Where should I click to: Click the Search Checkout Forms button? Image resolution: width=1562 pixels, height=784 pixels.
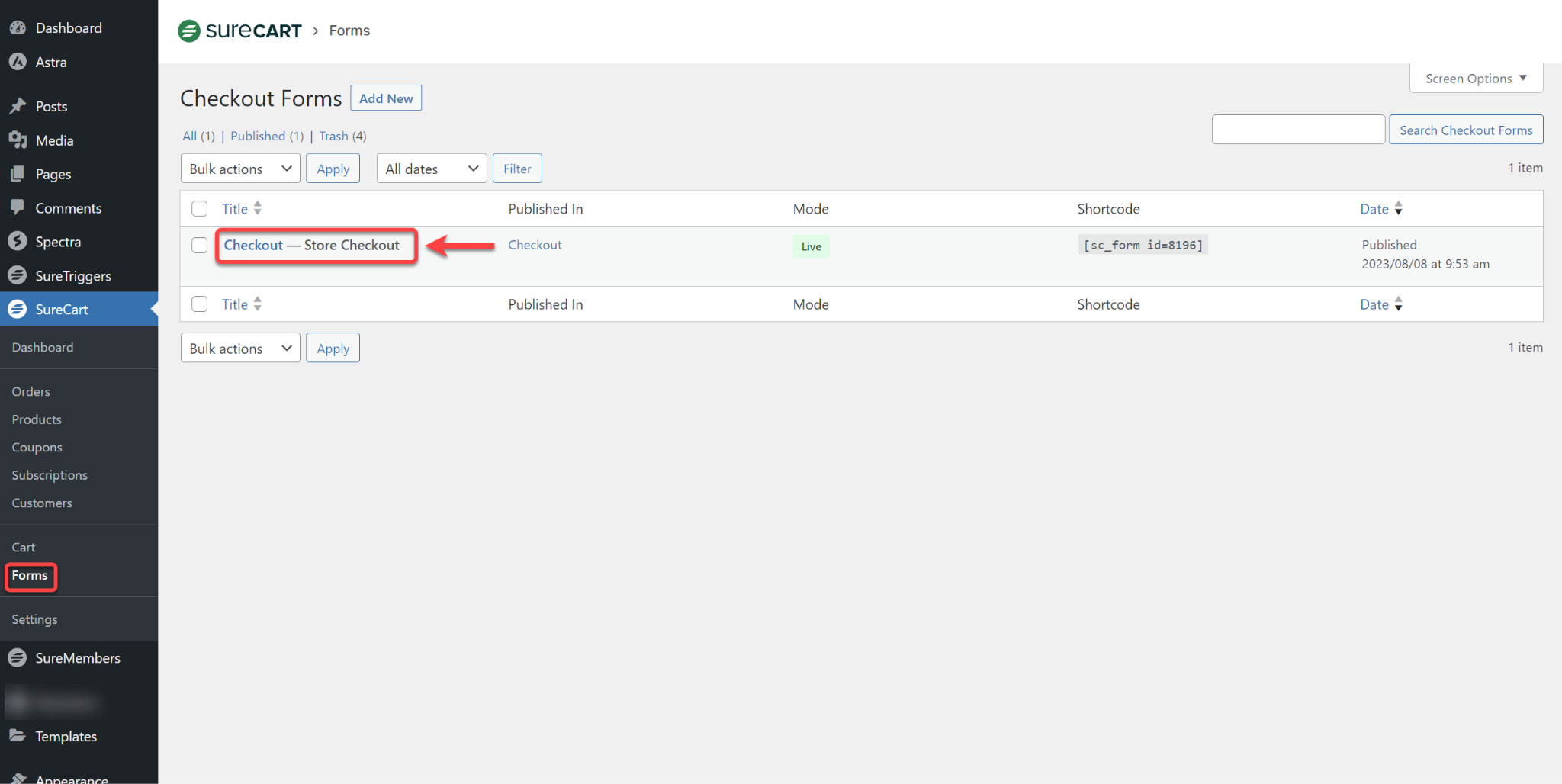point(1466,130)
